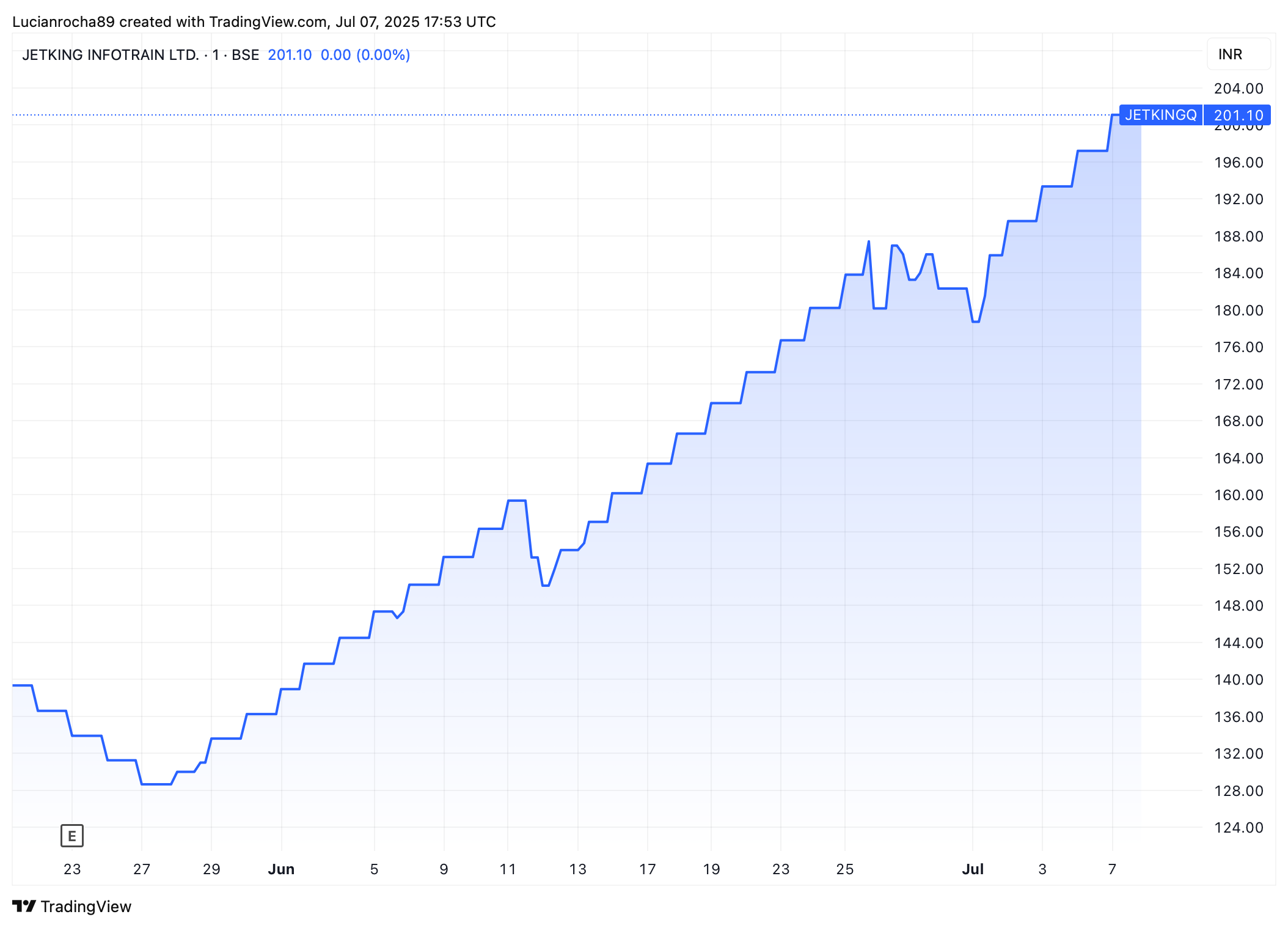Click the 164.00 price axis label
Screen dimensions: 1288x928
coord(1239,458)
